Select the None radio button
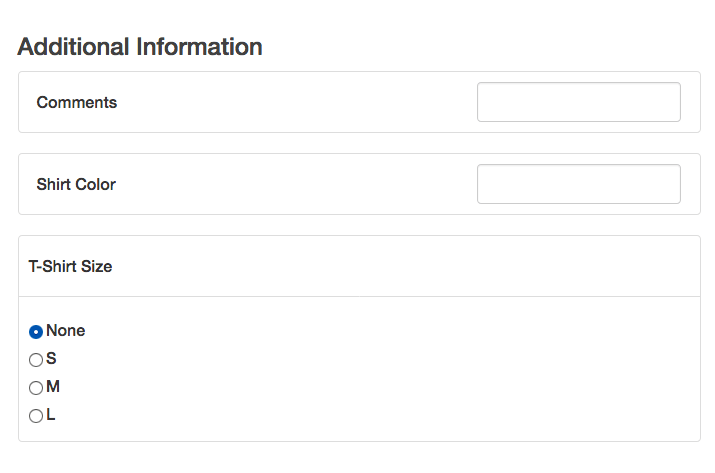The height and width of the screenshot is (473, 715). [x=36, y=332]
